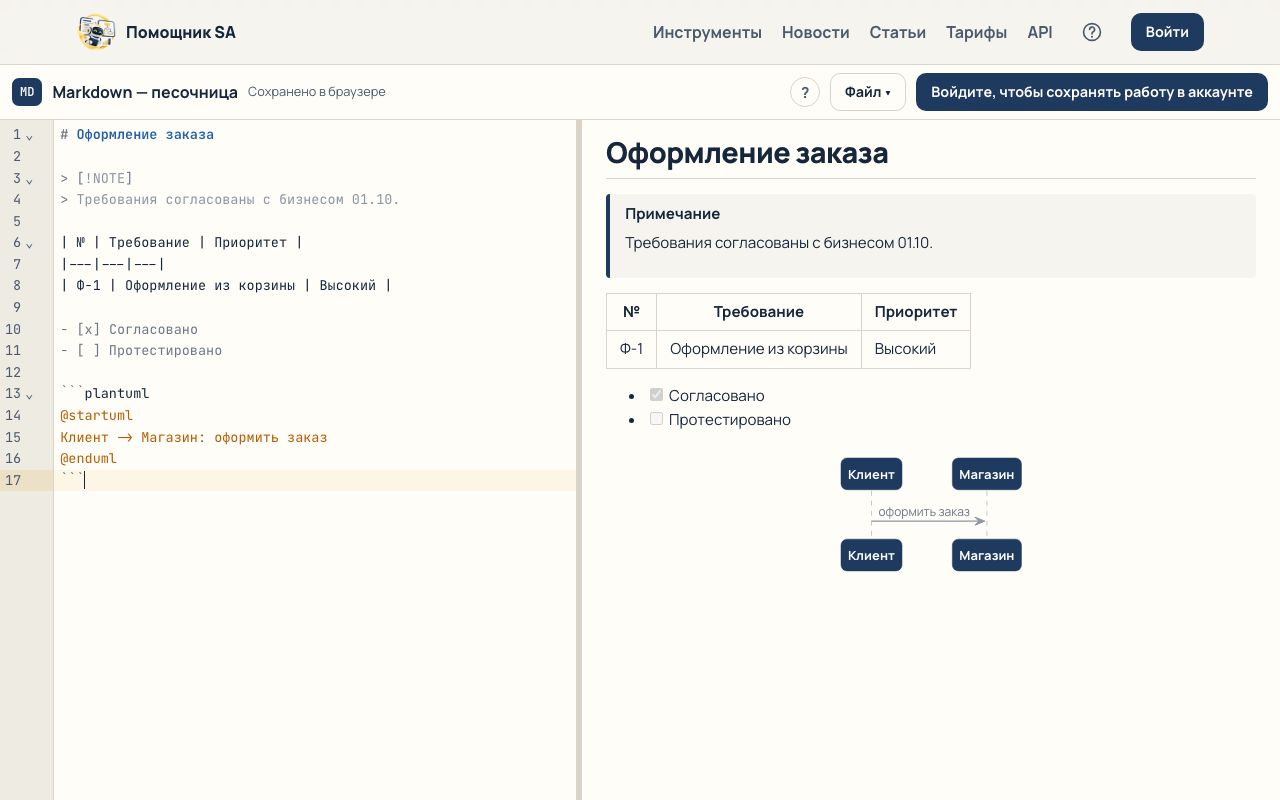The height and width of the screenshot is (800, 1280).
Task: Click the 'Оформление заказа' preview heading
Action: pyautogui.click(x=747, y=153)
